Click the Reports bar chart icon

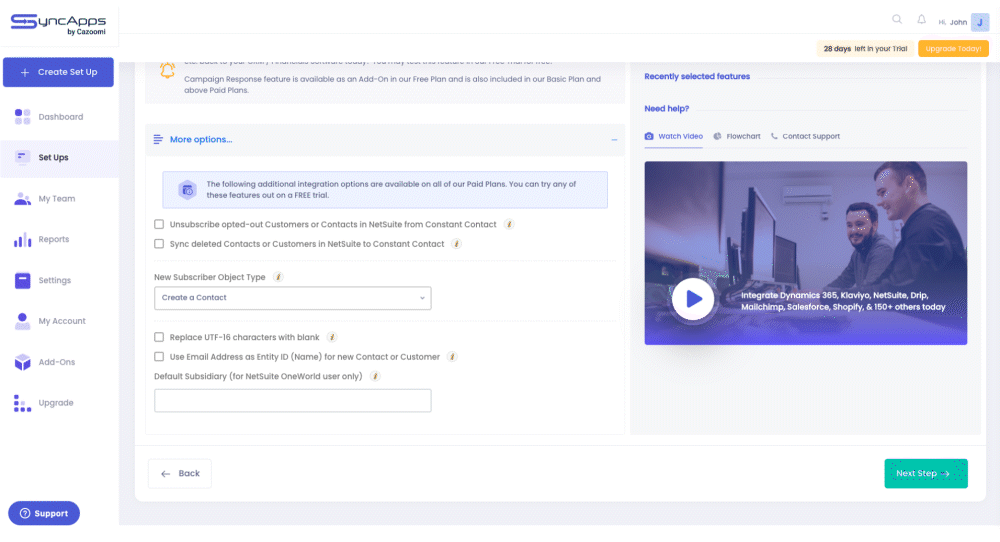22,240
